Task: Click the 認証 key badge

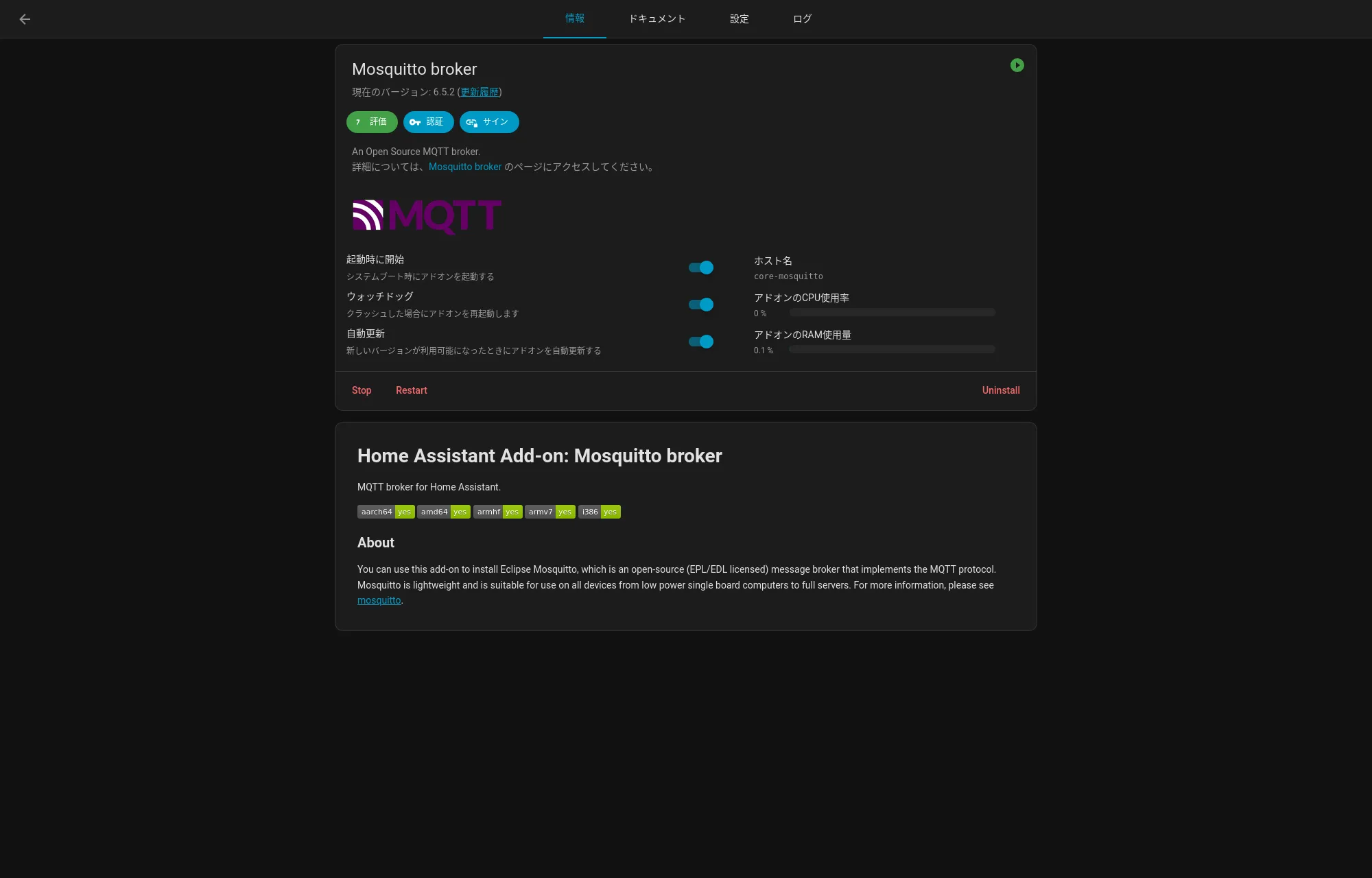Action: [428, 122]
